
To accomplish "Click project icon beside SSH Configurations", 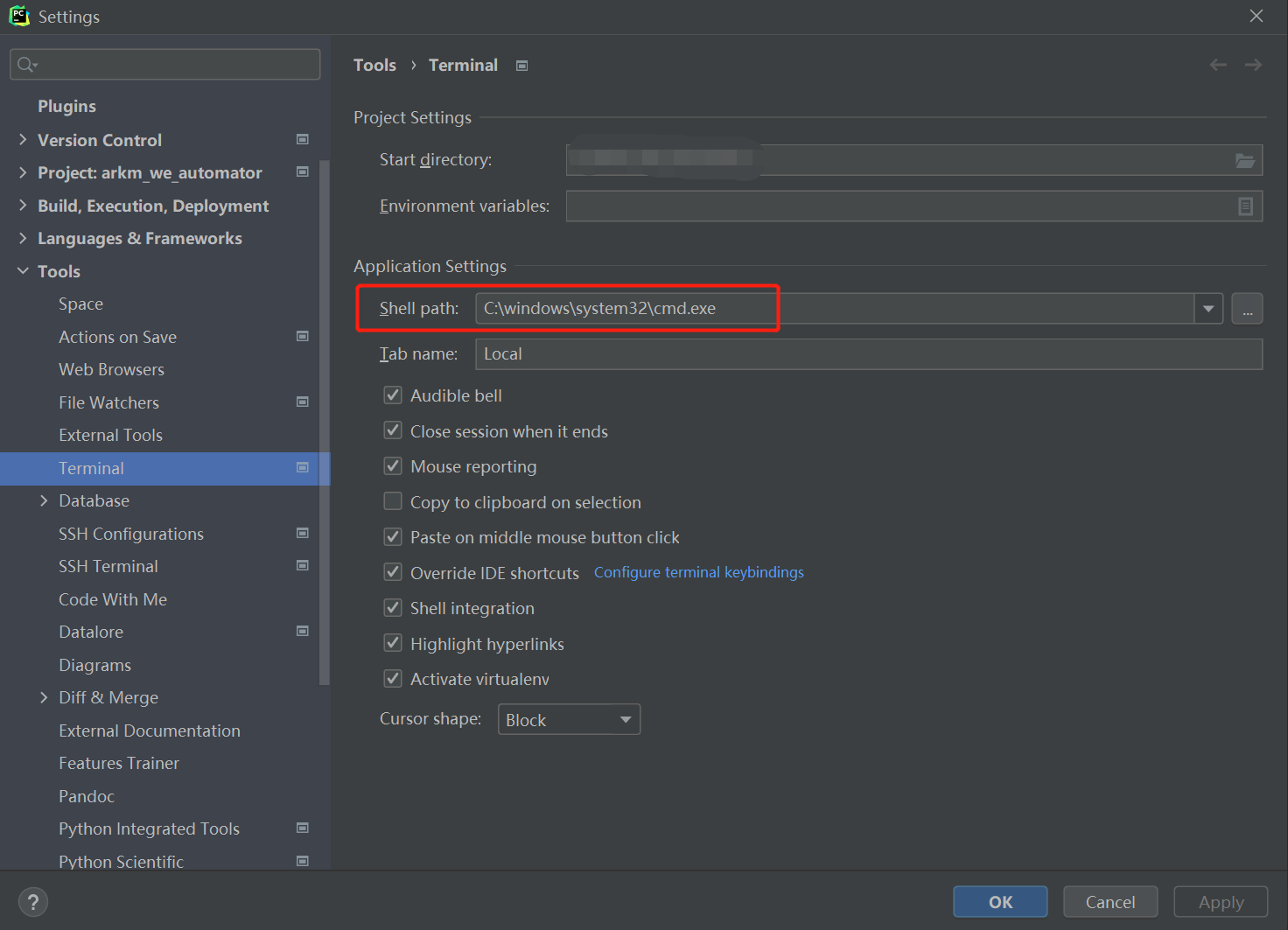I will (x=303, y=533).
